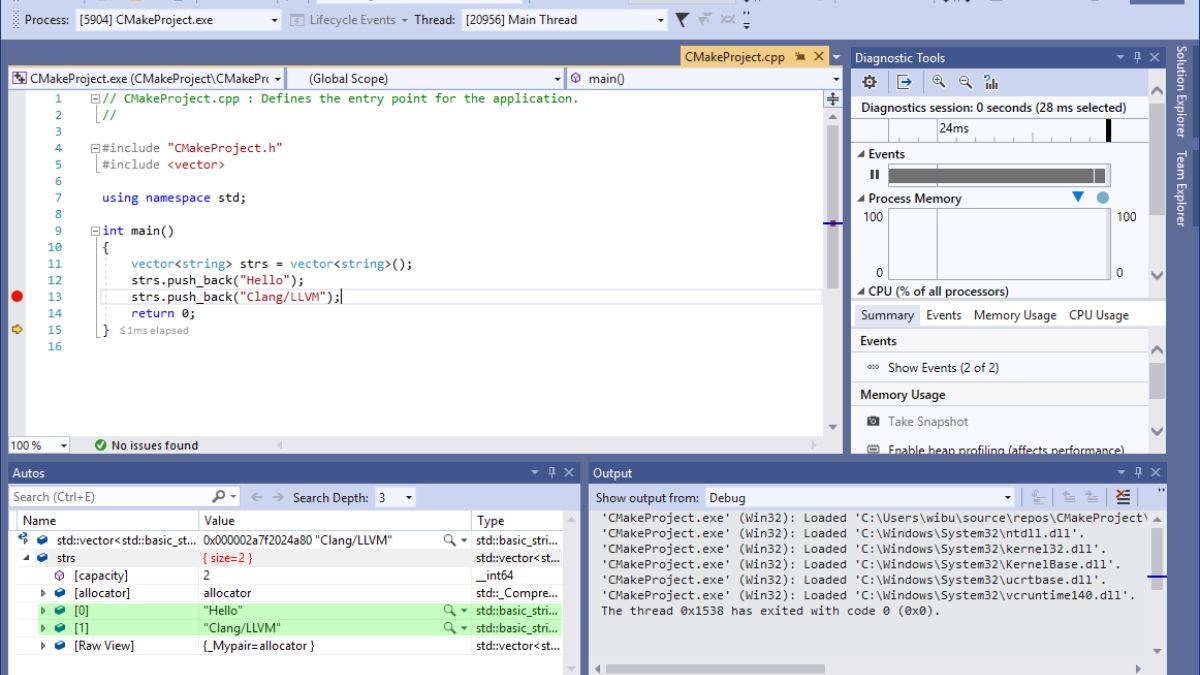Click the Zoom In icon in Diagnostic Tools
Screen dimensions: 1200x675
click(x=938, y=82)
